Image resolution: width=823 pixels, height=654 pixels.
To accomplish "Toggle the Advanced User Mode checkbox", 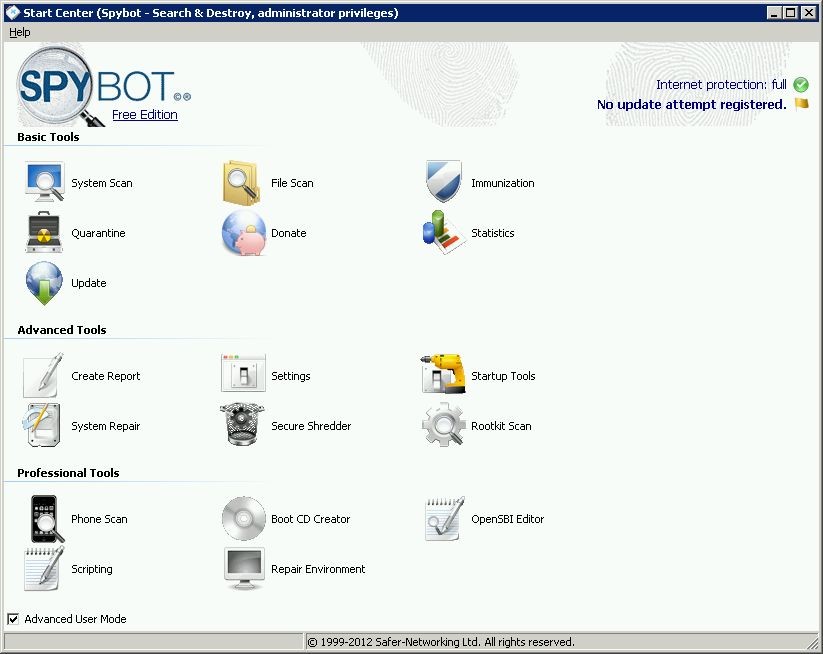I will (x=13, y=619).
